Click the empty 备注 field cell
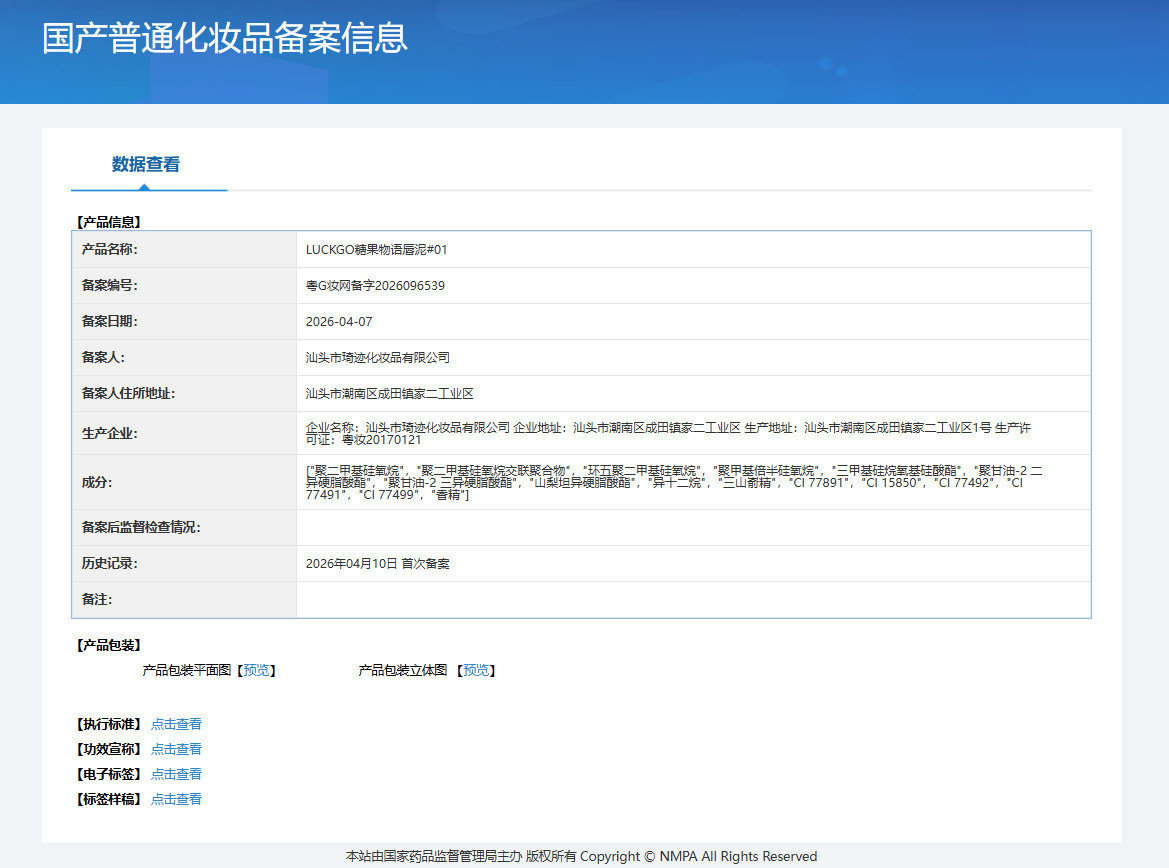Screen dimensions: 1169x868 pyautogui.click(x=693, y=600)
